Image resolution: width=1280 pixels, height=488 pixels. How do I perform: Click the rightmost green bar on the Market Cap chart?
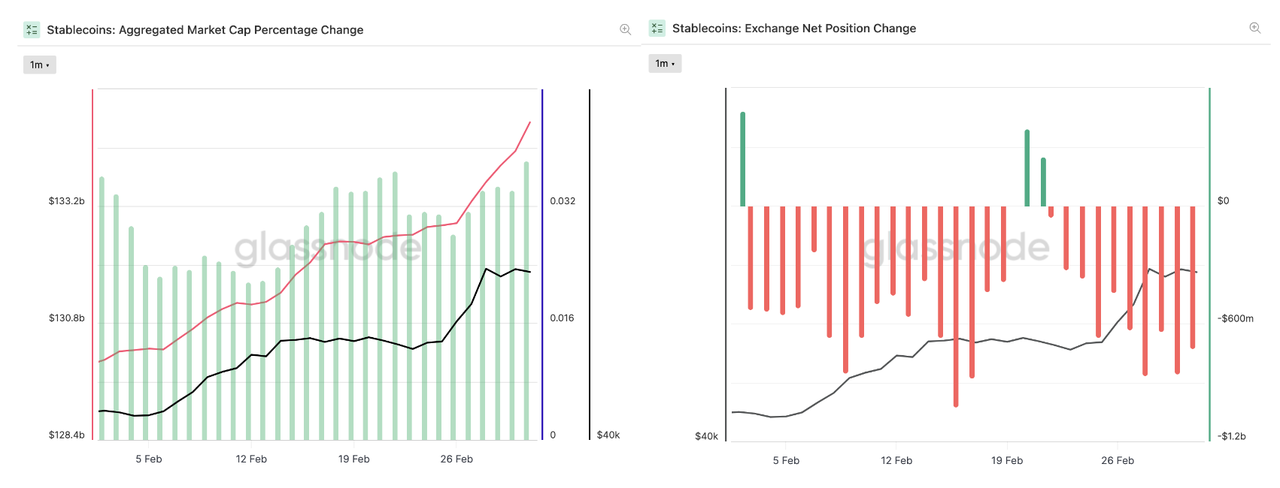click(x=526, y=300)
